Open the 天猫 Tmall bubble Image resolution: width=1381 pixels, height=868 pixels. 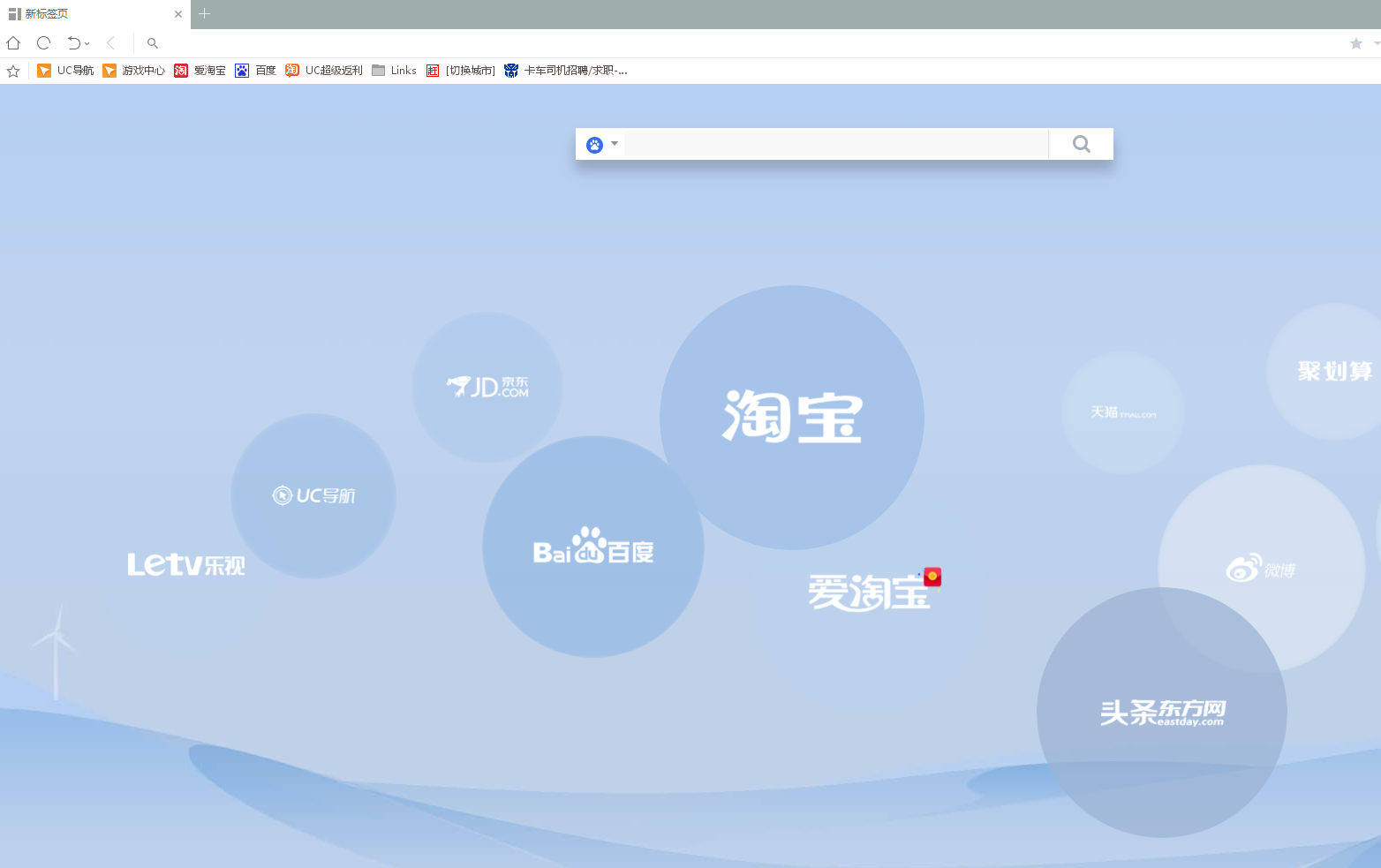[1122, 412]
